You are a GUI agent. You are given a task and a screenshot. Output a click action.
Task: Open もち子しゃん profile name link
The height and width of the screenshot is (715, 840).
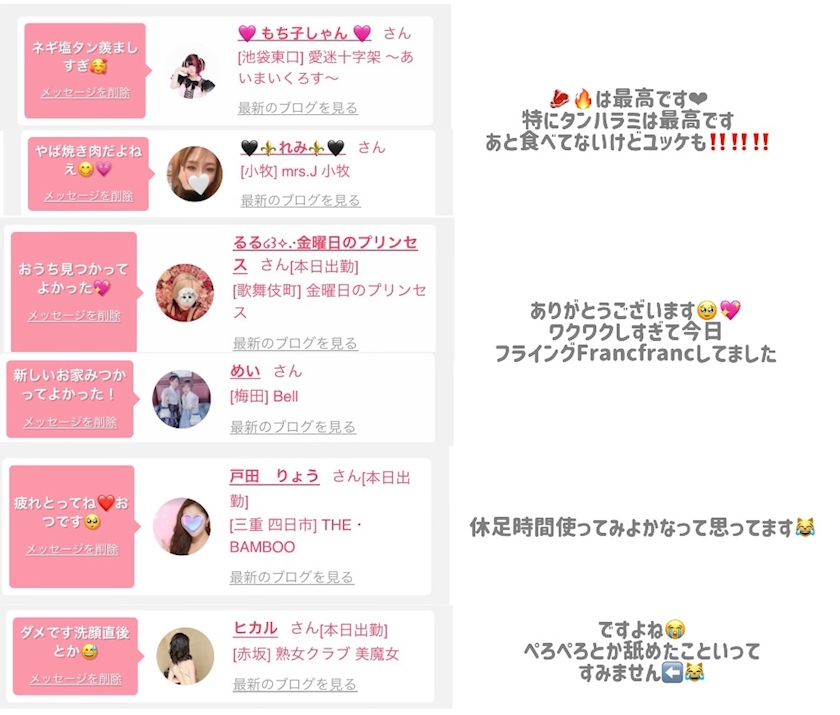point(304,33)
